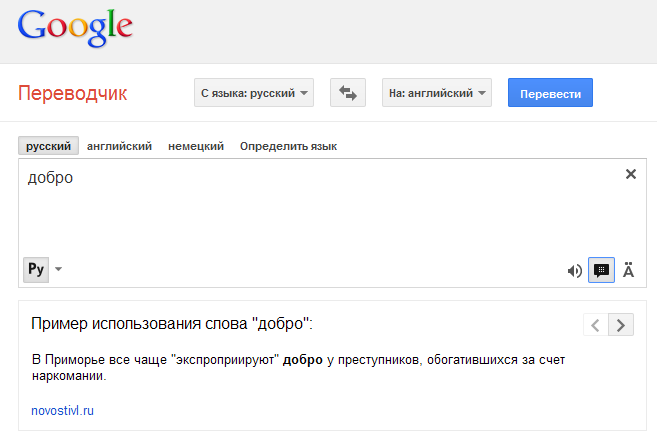
Task: Click the Переводчик title
Action: [x=72, y=93]
